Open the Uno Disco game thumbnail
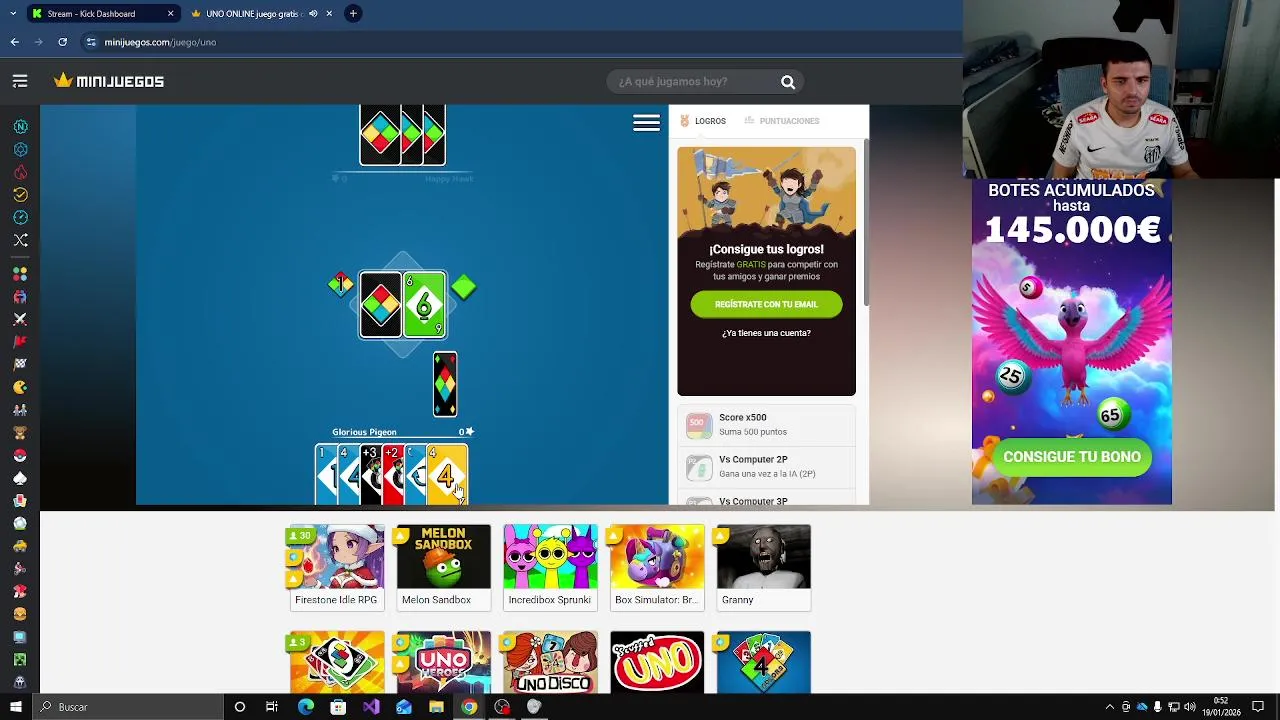The image size is (1280, 720). (550, 662)
